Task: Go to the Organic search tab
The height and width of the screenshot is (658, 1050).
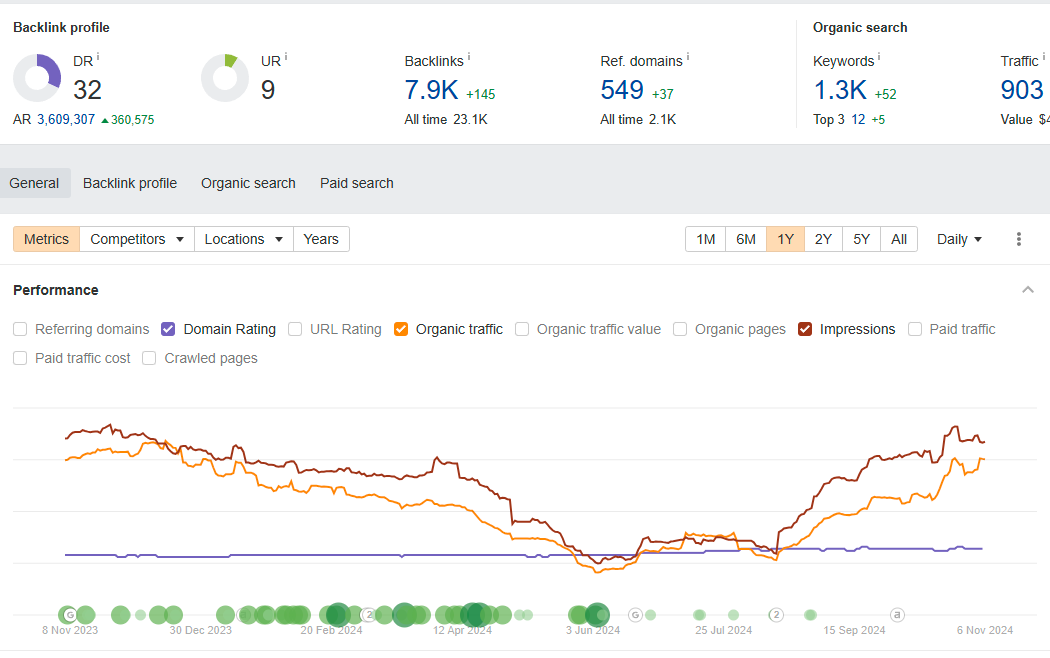Action: (x=248, y=183)
